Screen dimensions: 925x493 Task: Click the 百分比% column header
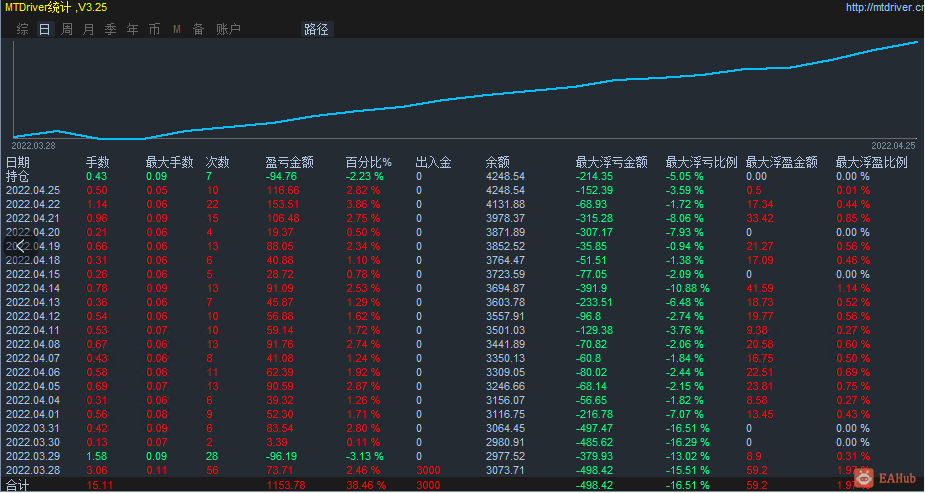[369, 162]
